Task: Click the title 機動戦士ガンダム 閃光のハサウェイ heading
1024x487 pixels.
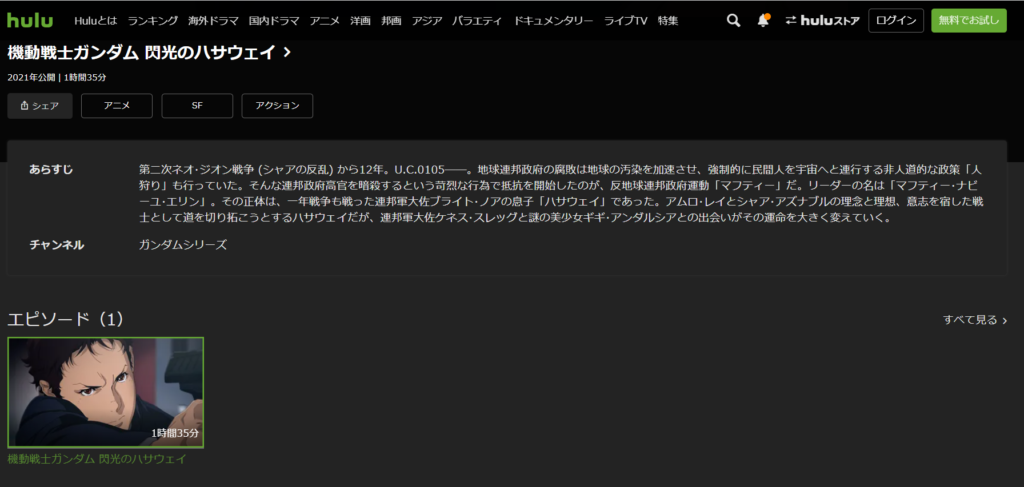Action: point(142,53)
